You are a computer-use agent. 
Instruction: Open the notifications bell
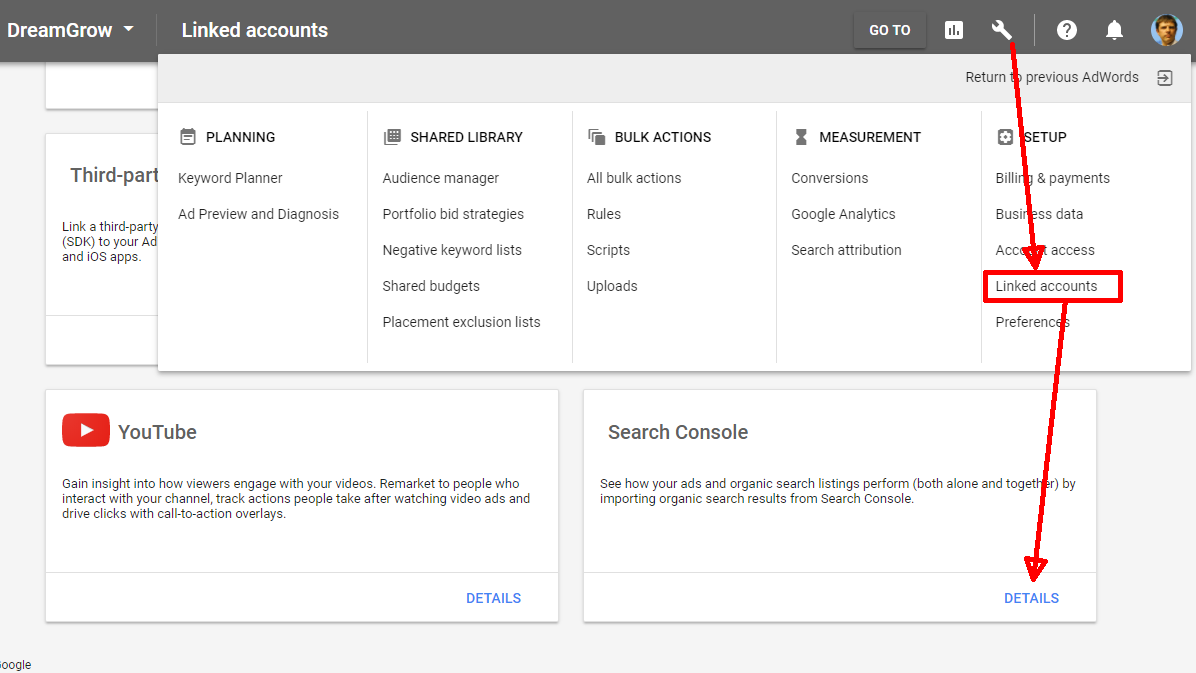1114,30
